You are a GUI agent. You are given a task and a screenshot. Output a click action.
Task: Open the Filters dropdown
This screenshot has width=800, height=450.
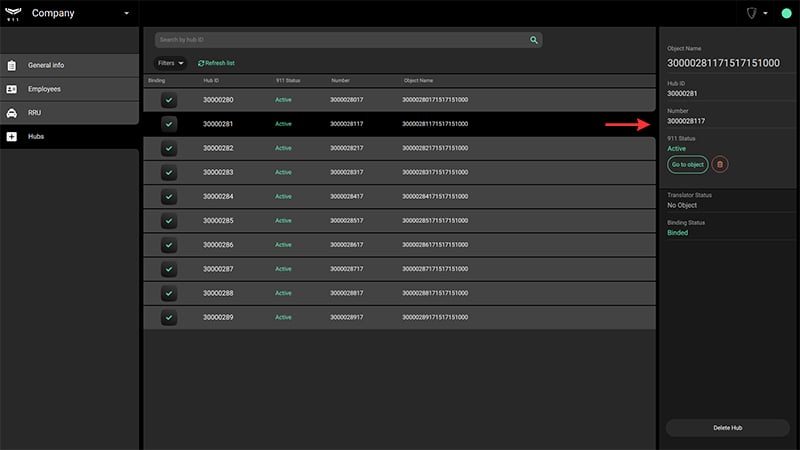point(170,63)
